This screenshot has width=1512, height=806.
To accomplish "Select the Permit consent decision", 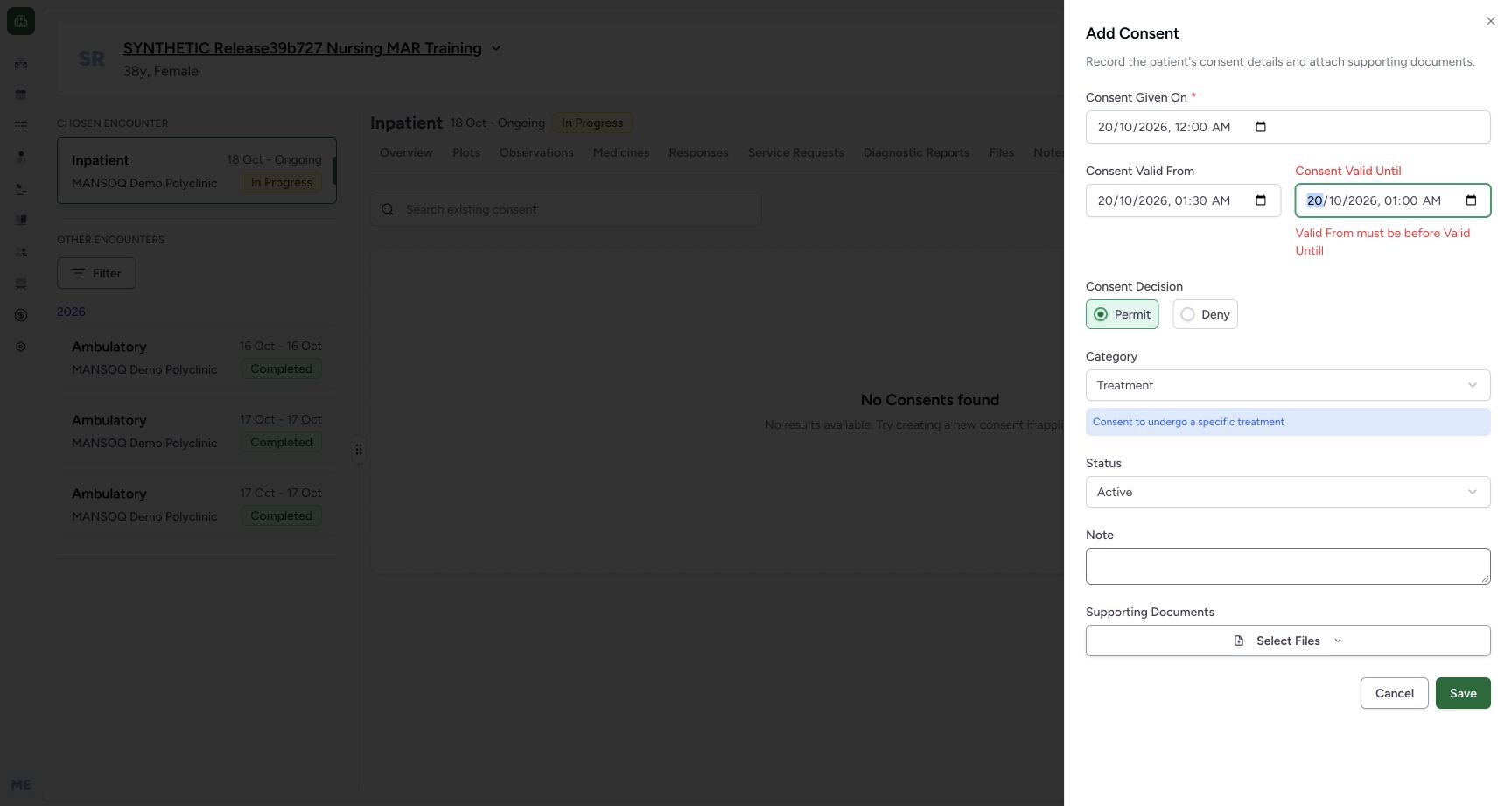I will (1122, 314).
